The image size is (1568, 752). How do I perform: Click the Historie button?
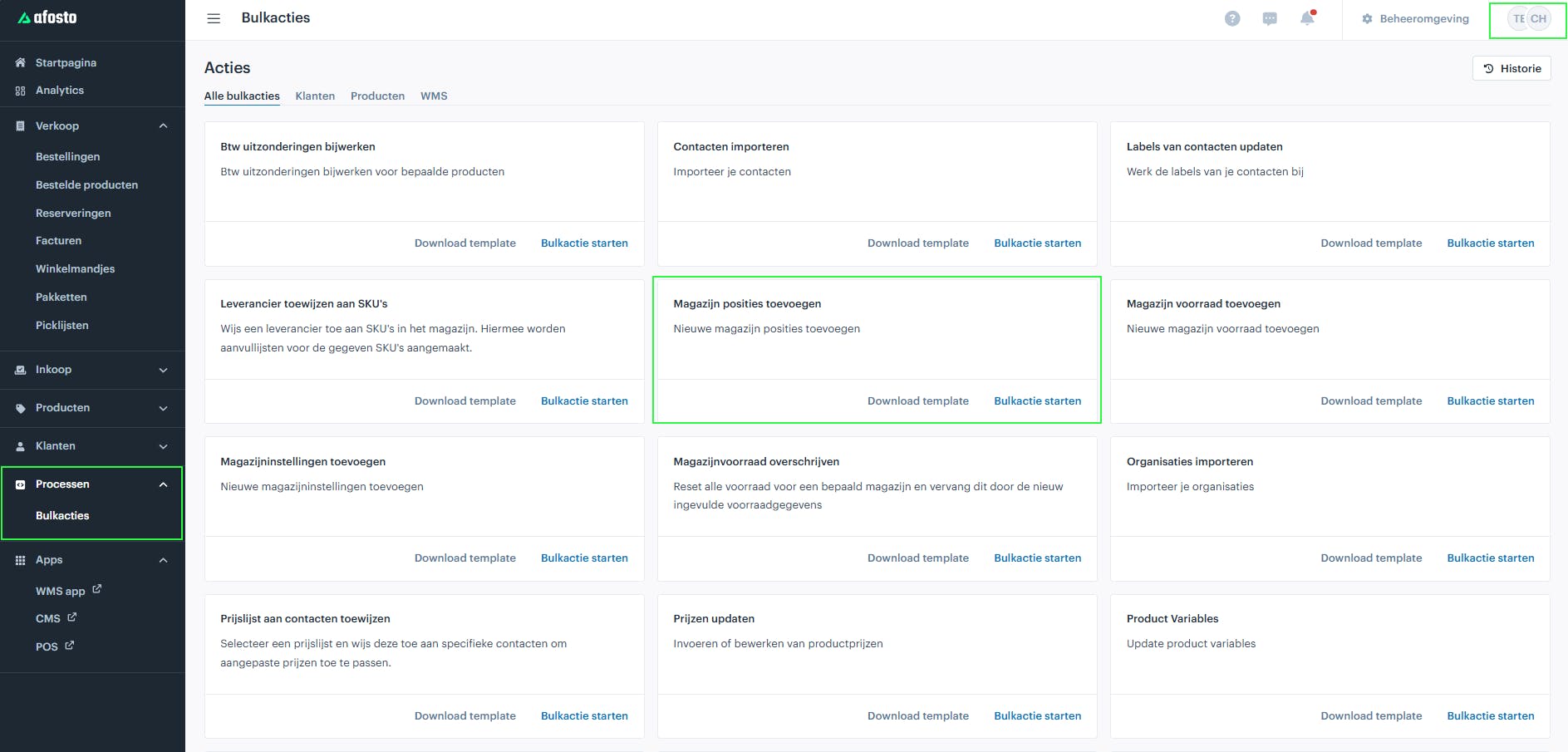coord(1511,69)
